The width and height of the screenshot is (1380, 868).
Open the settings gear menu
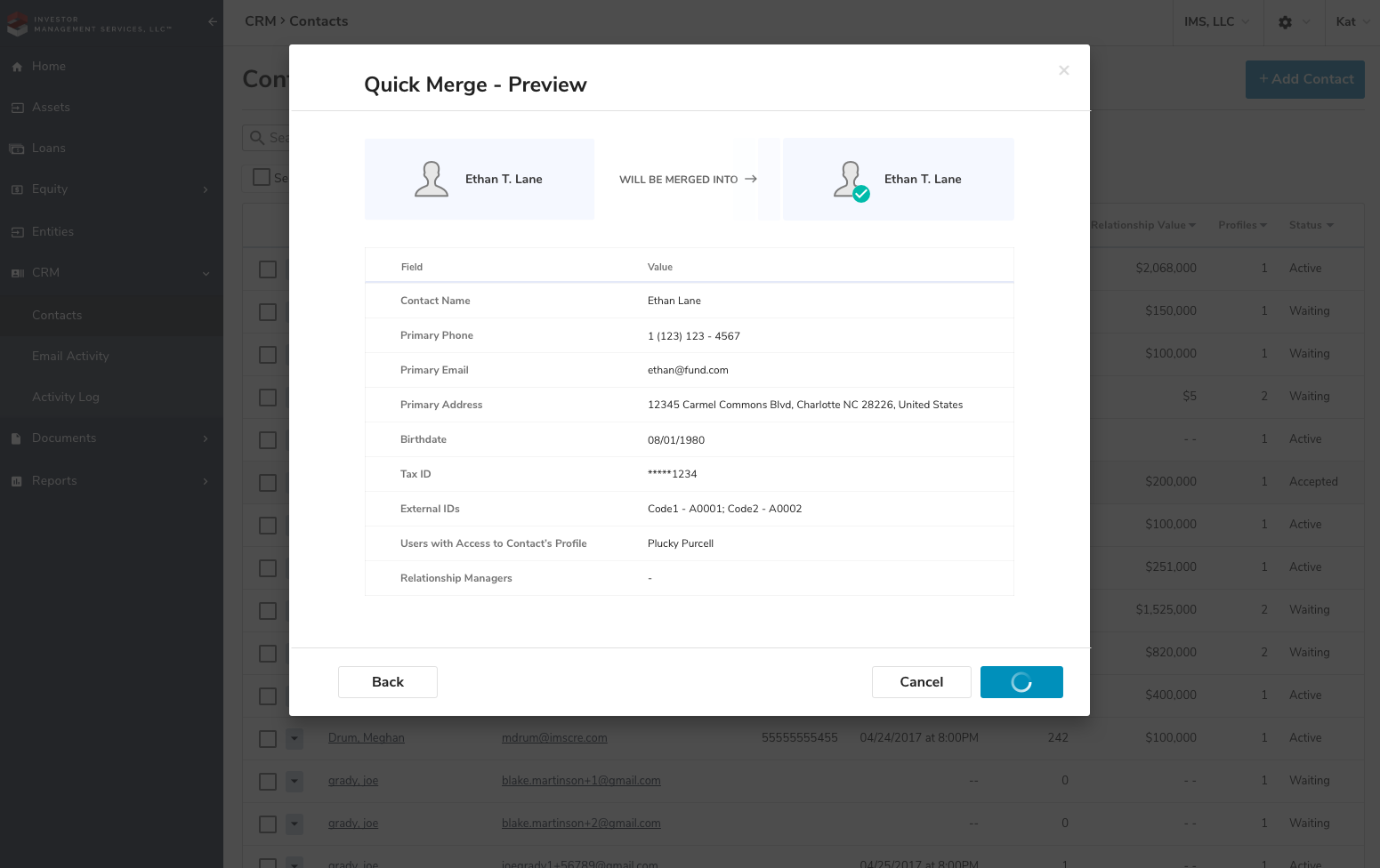1294,21
